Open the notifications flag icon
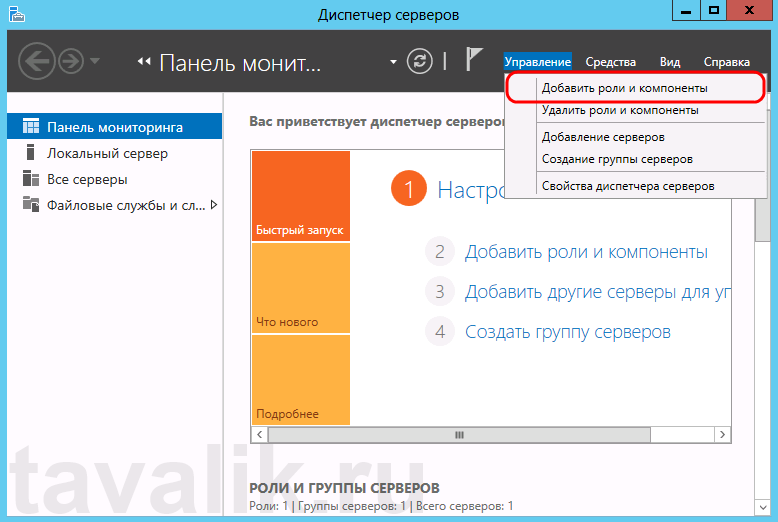The height and width of the screenshot is (522, 778). 474,61
